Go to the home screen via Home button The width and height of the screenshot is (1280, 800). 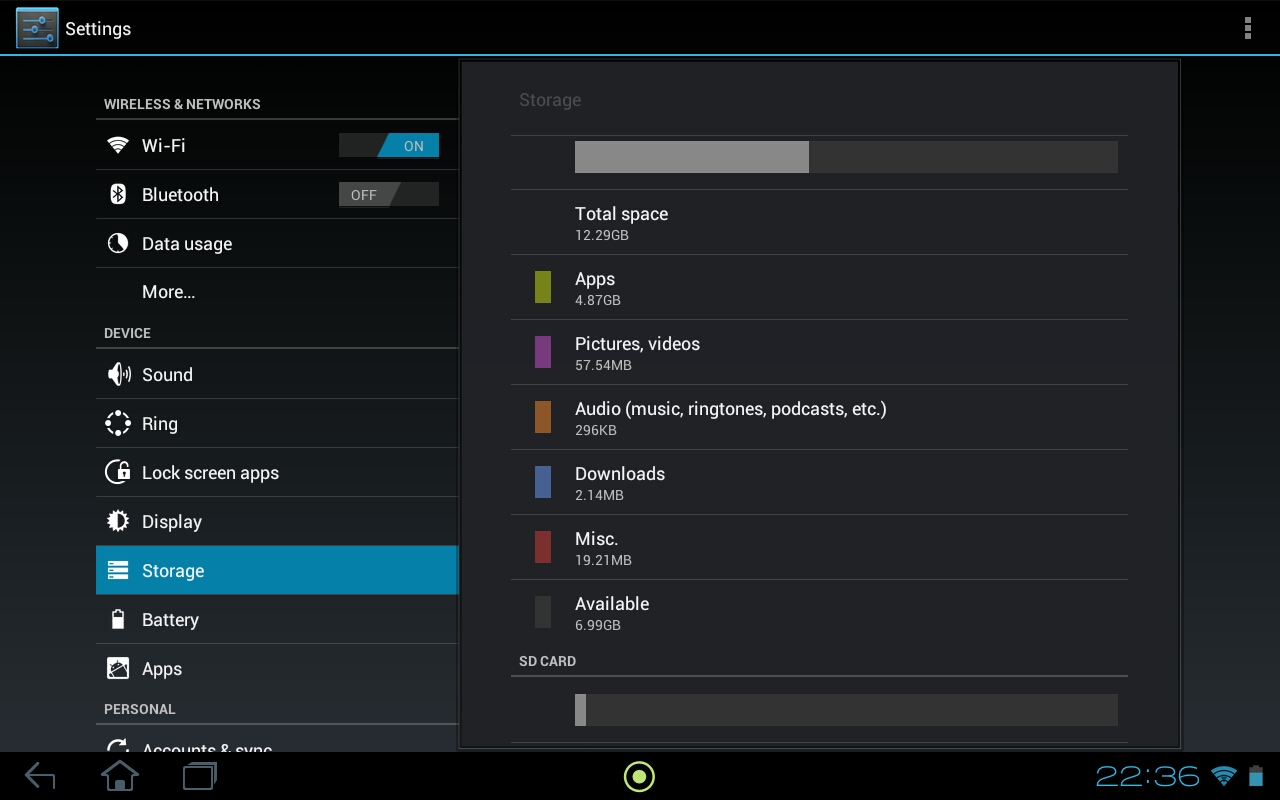(120, 776)
